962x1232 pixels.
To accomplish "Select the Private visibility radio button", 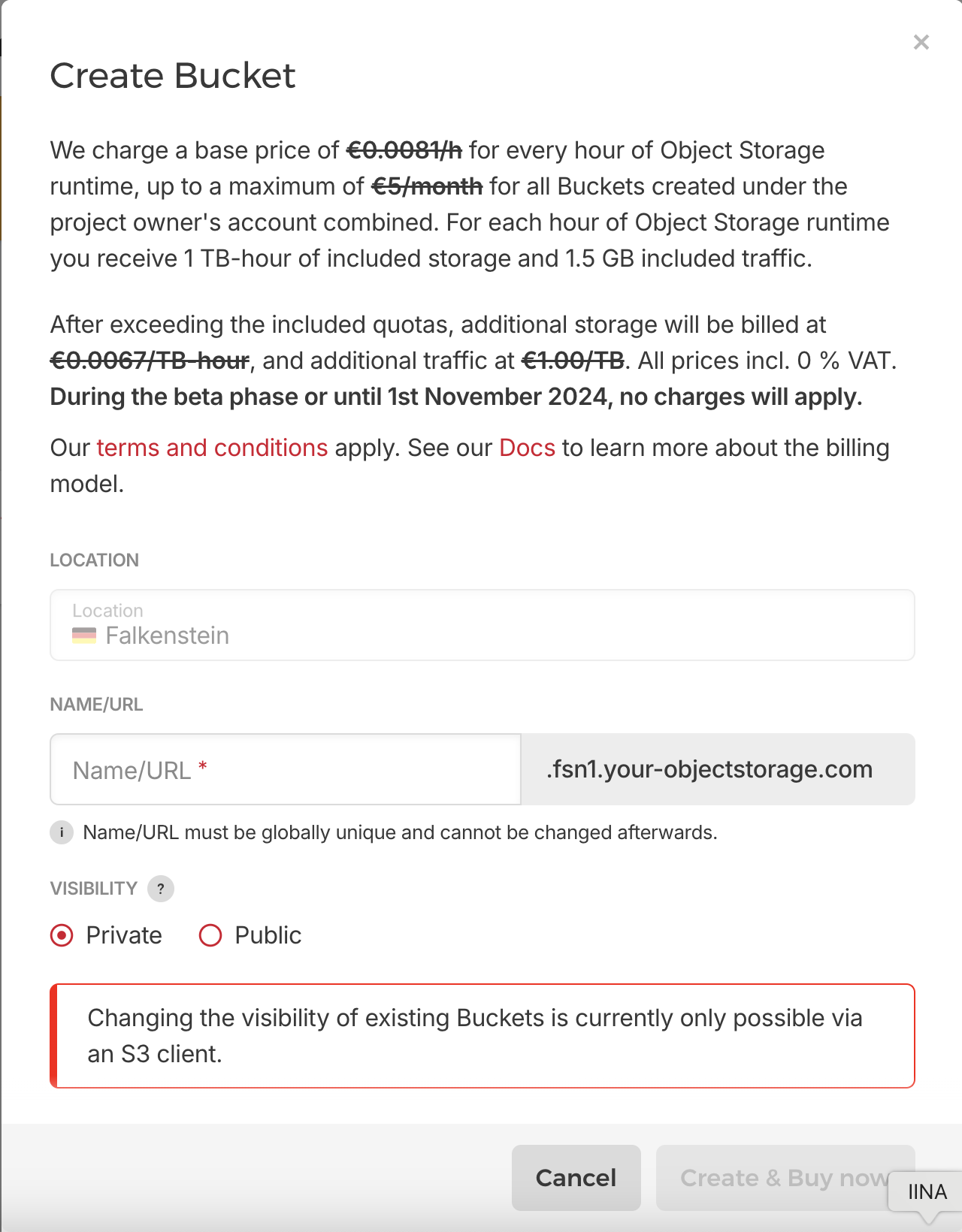I will click(x=62, y=935).
